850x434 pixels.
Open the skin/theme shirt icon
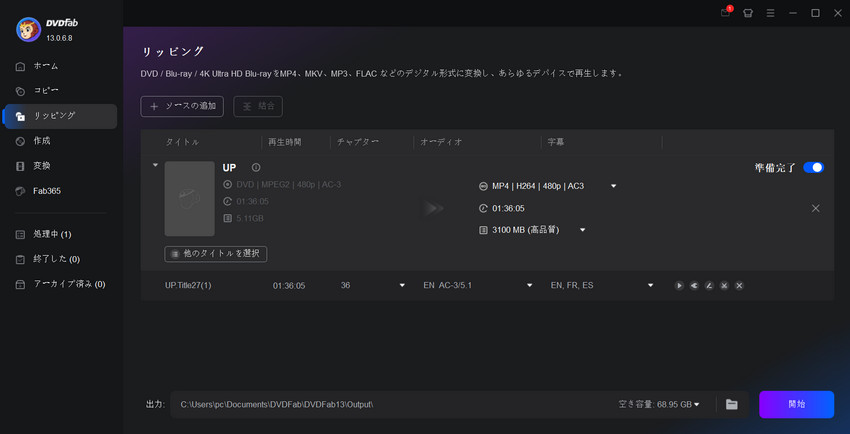click(x=748, y=13)
